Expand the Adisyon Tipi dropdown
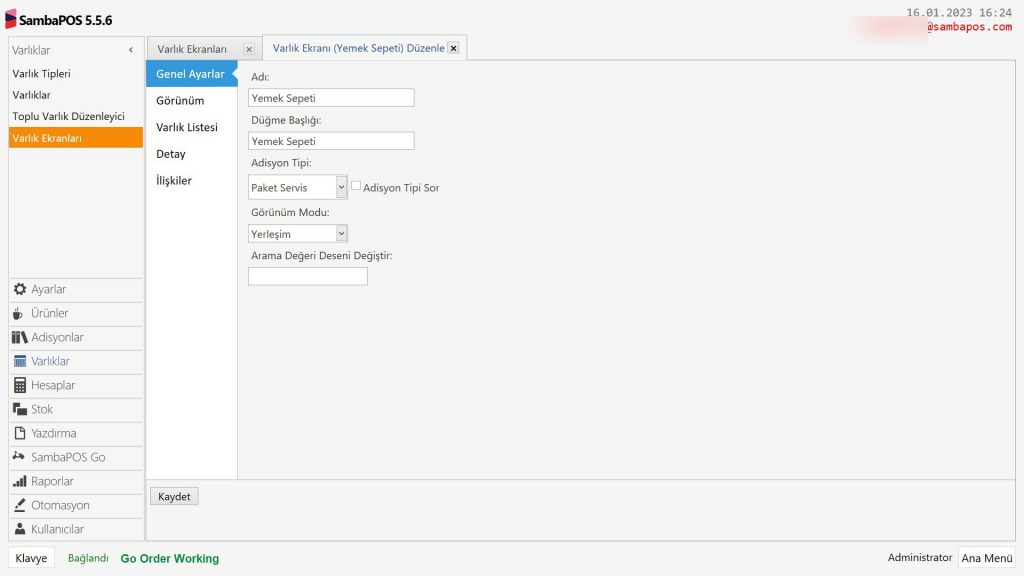The image size is (1024, 576). [341, 187]
